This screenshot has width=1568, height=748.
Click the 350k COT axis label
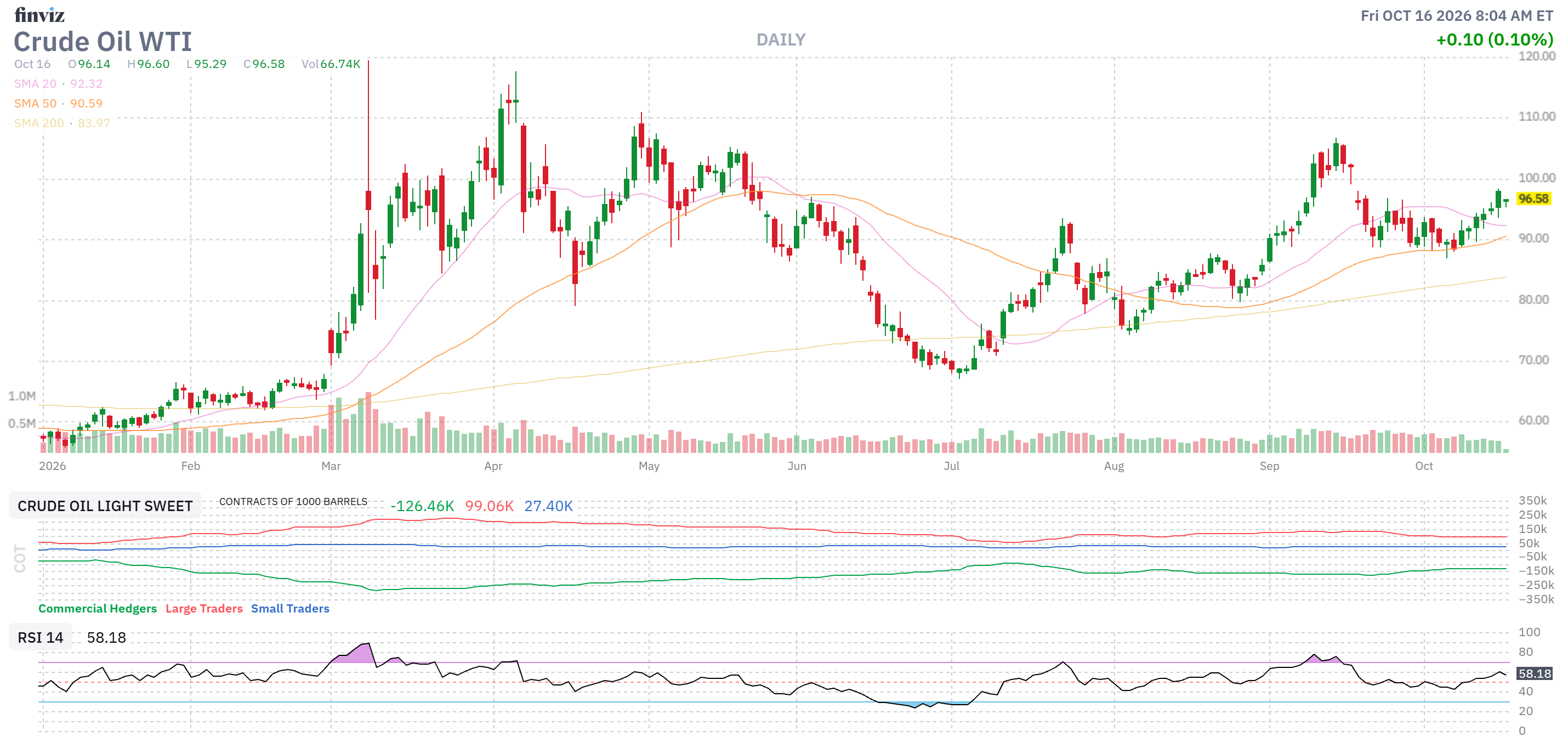pos(1532,501)
